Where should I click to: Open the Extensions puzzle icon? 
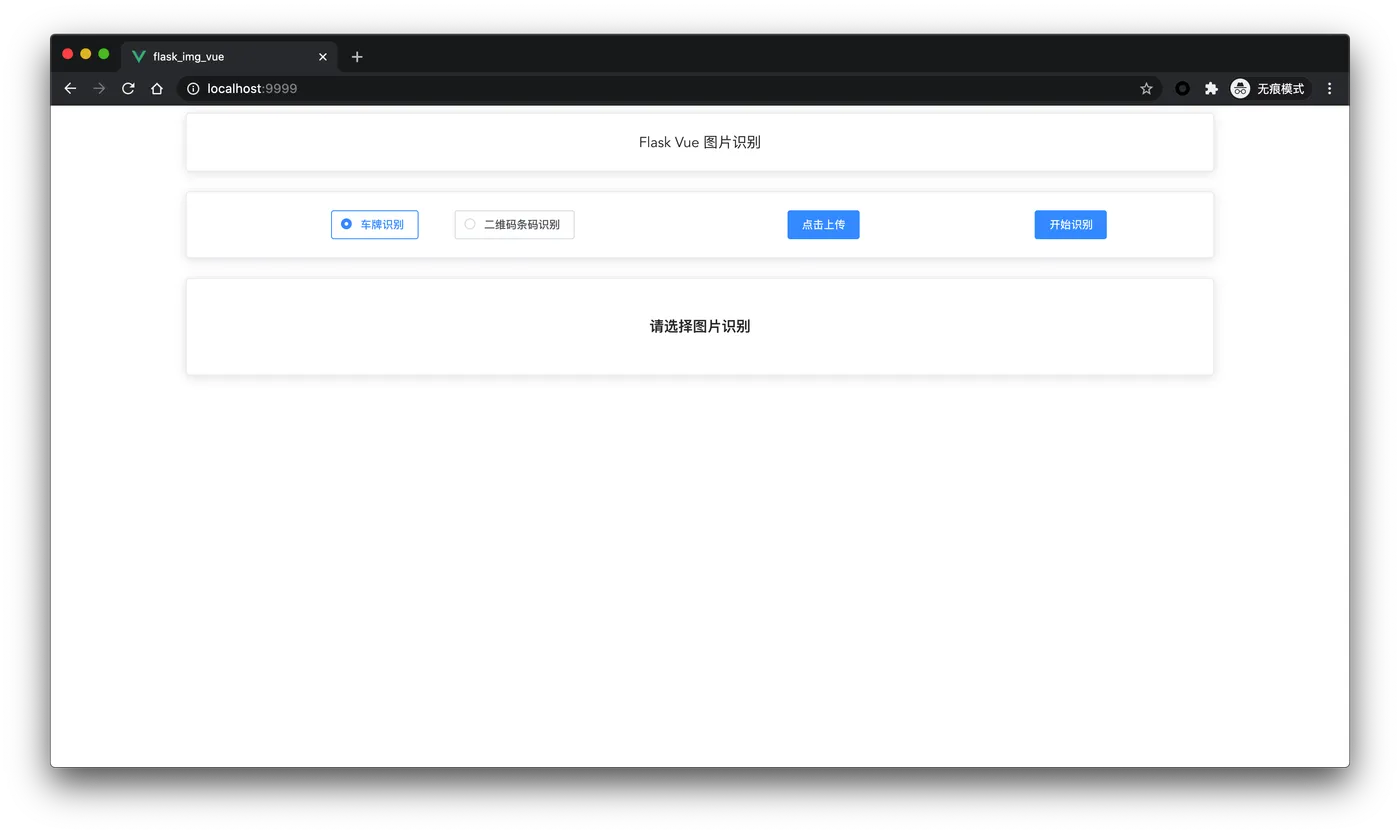coord(1211,89)
